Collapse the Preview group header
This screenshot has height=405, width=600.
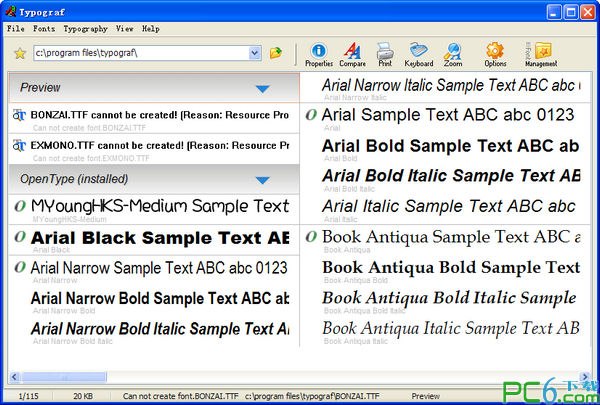[262, 89]
